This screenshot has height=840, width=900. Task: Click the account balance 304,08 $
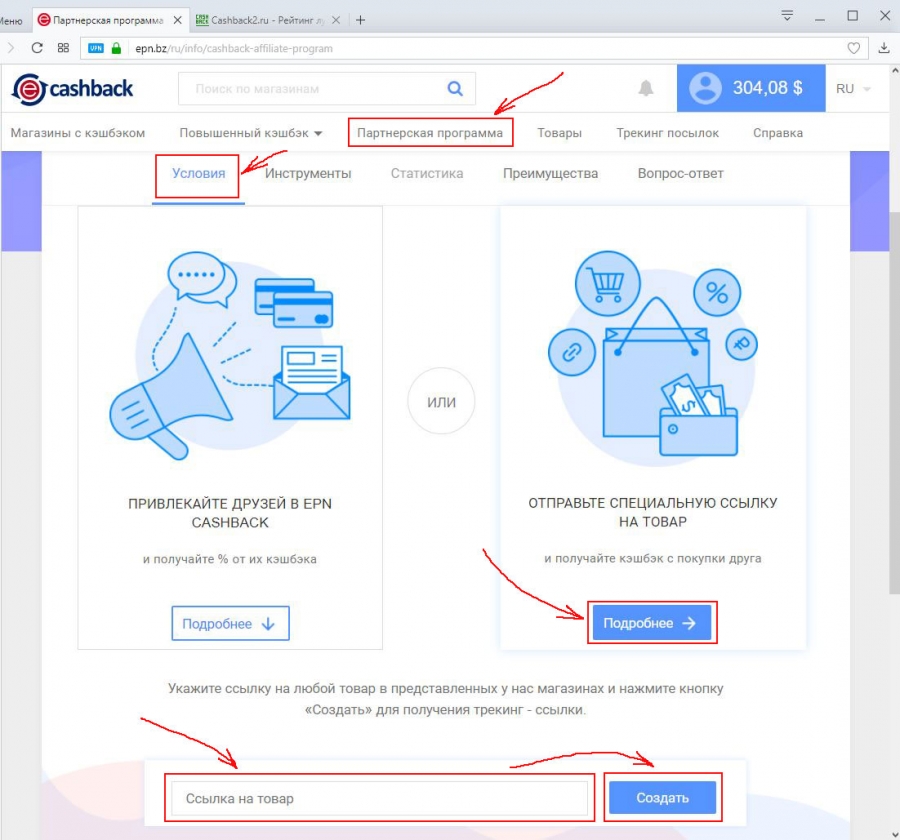(x=767, y=88)
